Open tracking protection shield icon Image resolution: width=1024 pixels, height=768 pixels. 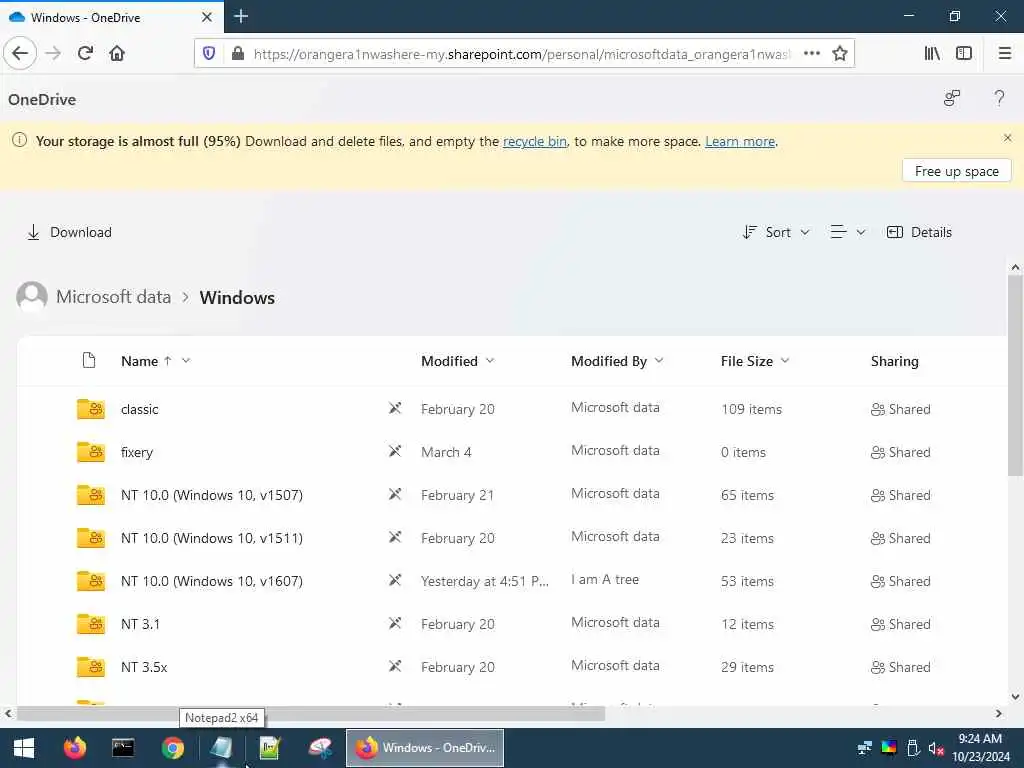(x=209, y=54)
